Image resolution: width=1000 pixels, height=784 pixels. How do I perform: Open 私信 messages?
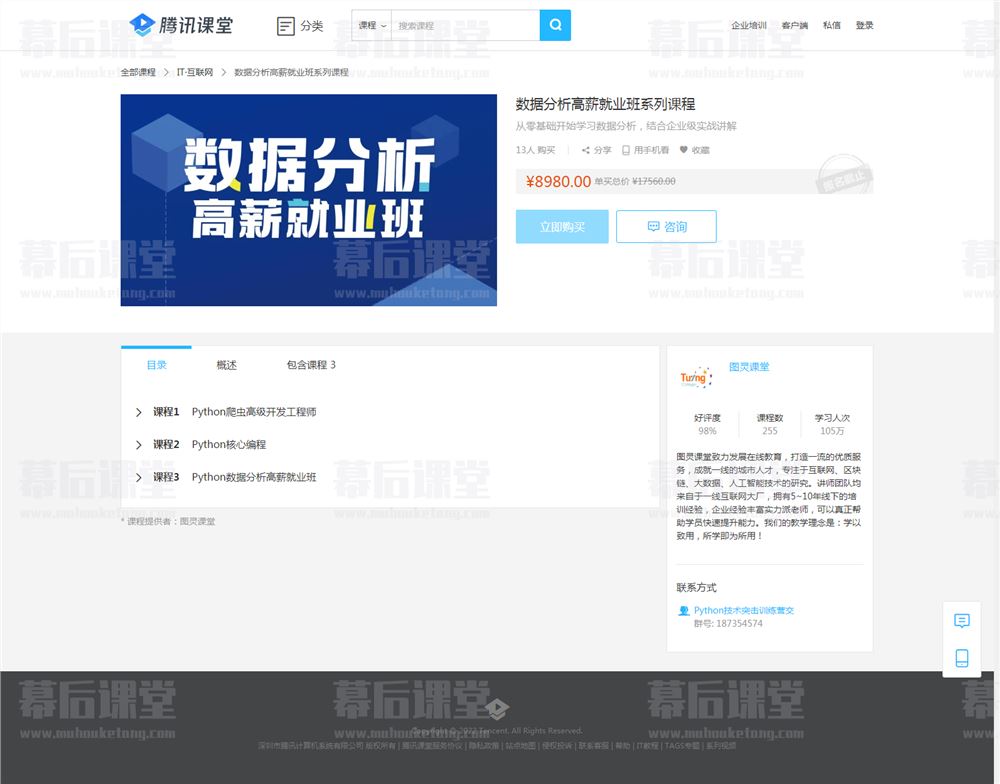pyautogui.click(x=832, y=26)
